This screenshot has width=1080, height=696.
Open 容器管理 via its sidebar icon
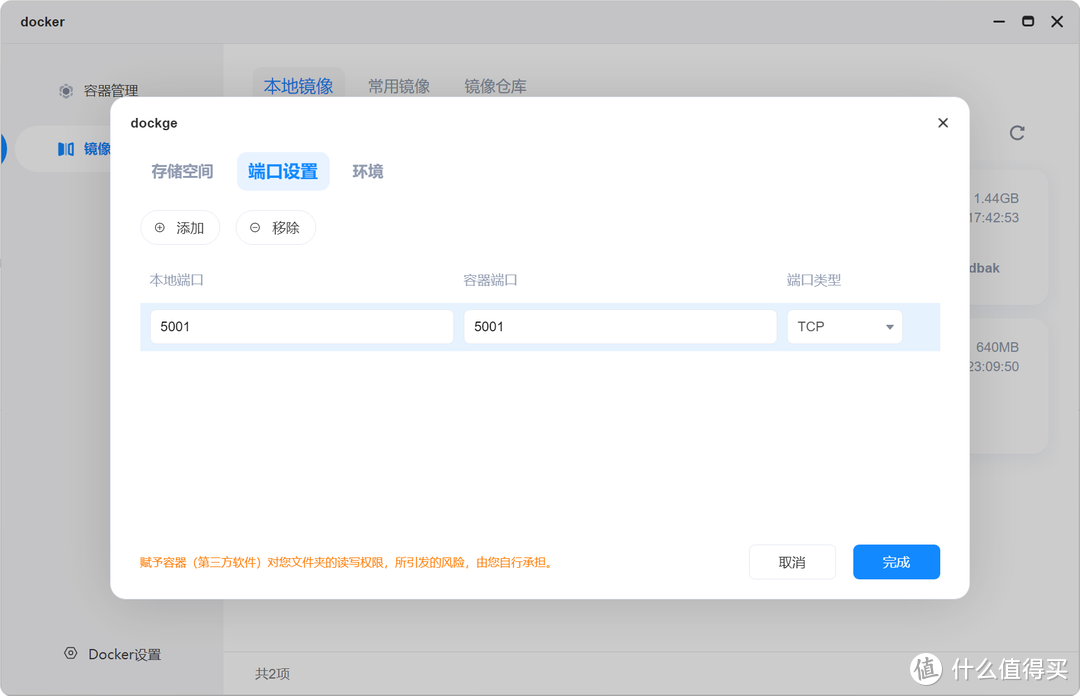coord(66,90)
